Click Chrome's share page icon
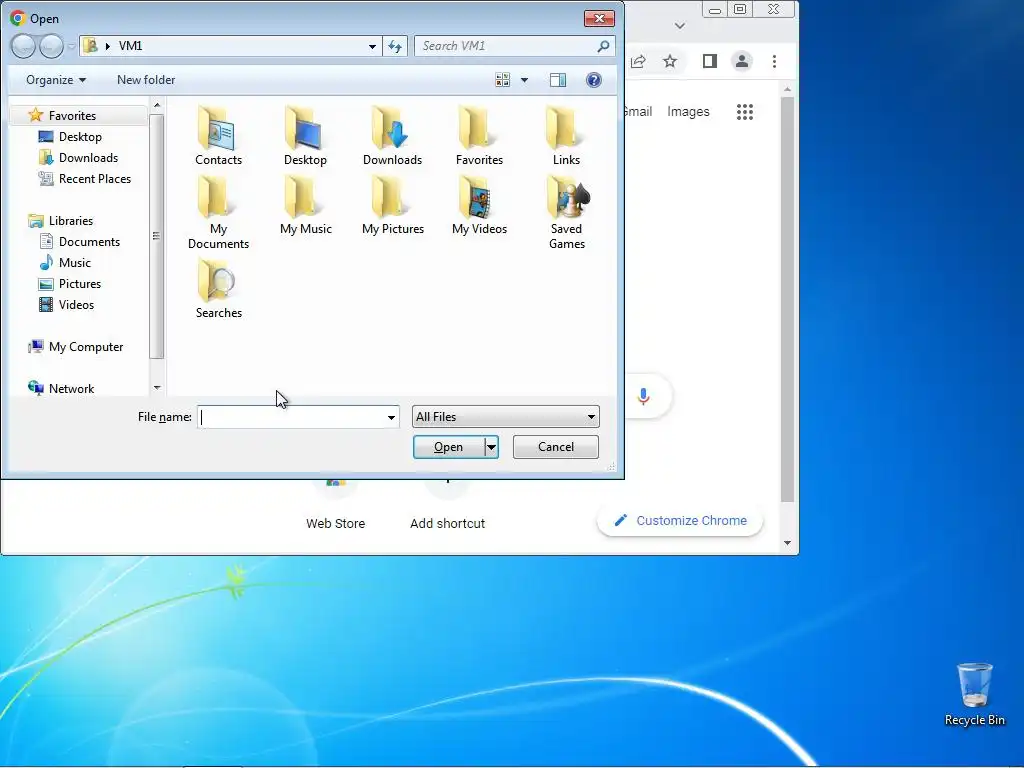 point(638,61)
